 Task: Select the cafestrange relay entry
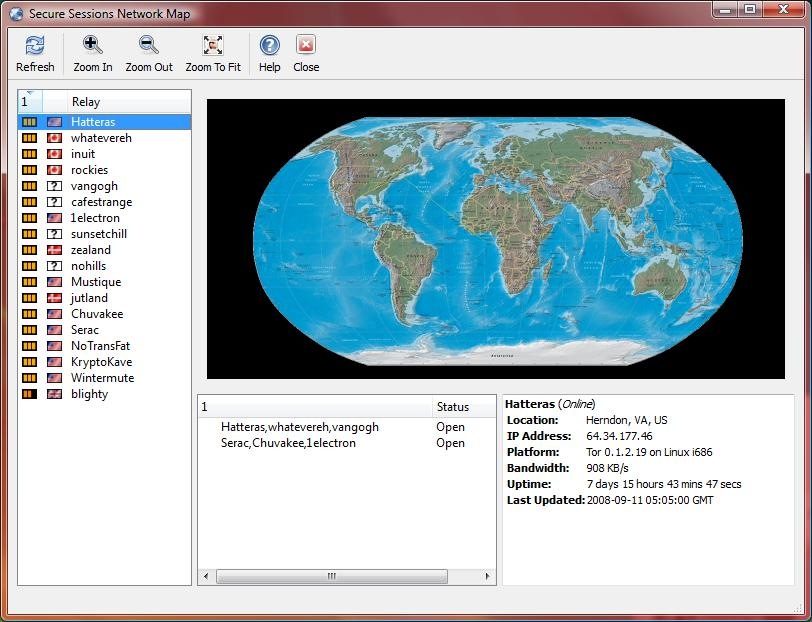coord(101,202)
